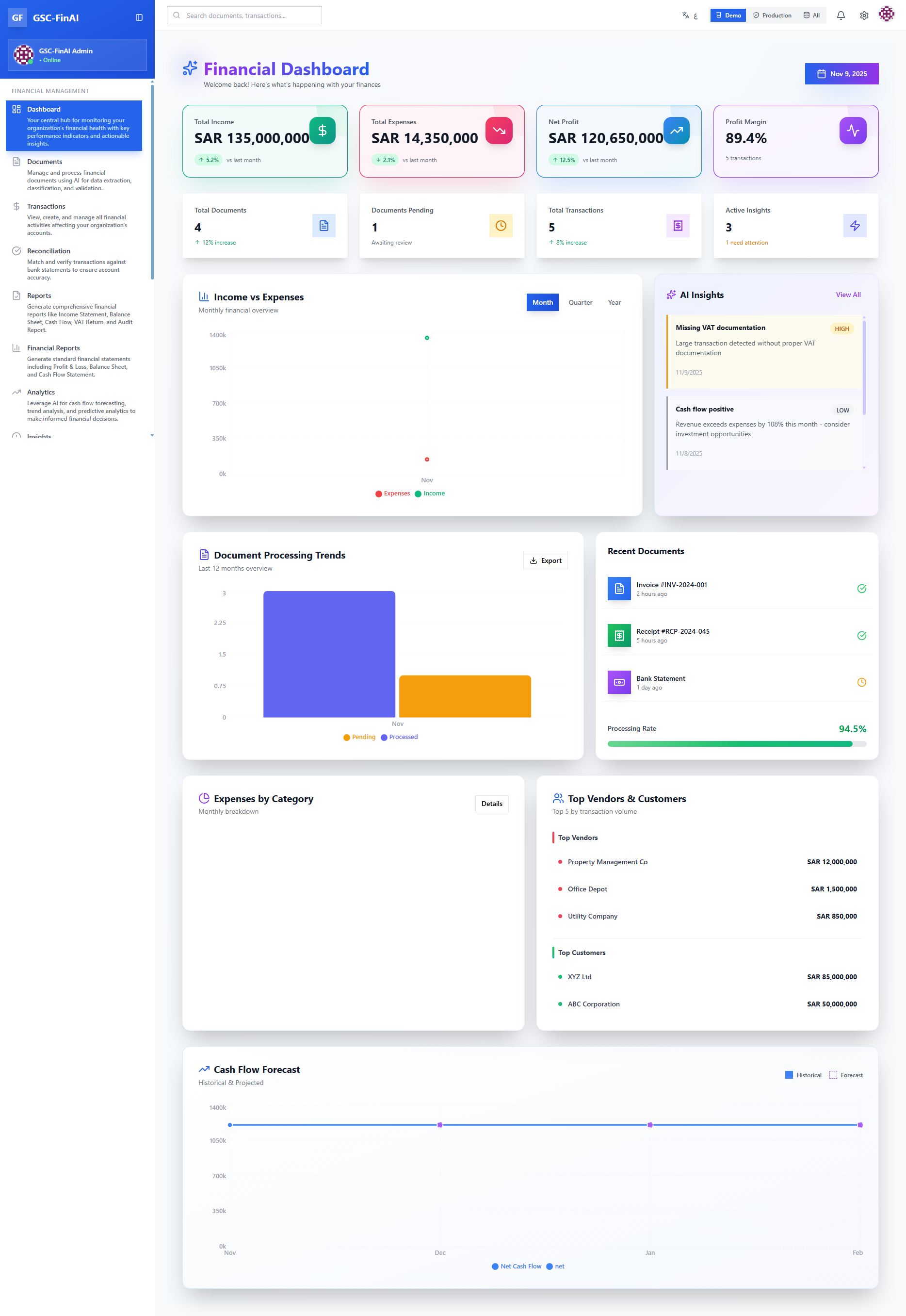Image resolution: width=906 pixels, height=1316 pixels.
Task: Click the Receipt #RCP-2024-045 processed check icon
Action: pyautogui.click(x=861, y=636)
